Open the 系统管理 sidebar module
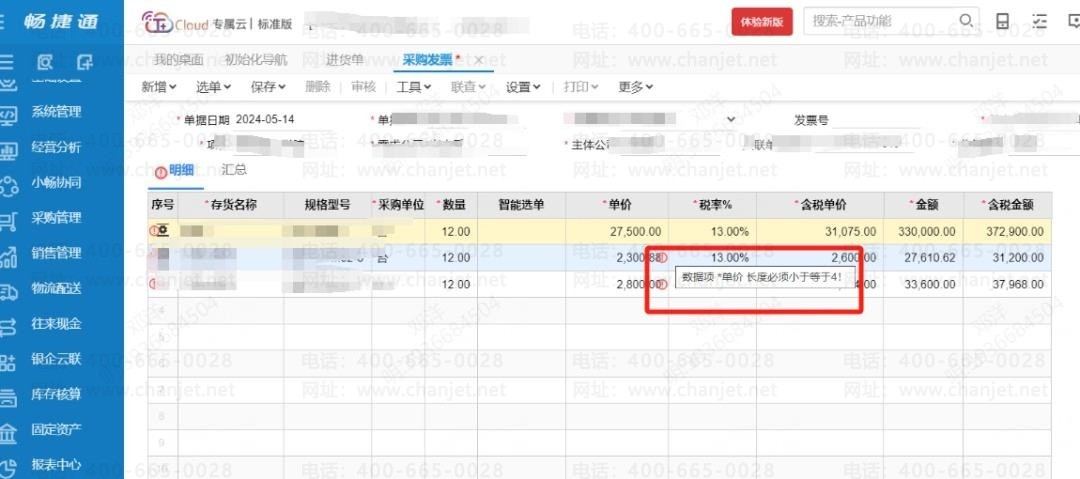The image size is (1080, 479). [55, 112]
